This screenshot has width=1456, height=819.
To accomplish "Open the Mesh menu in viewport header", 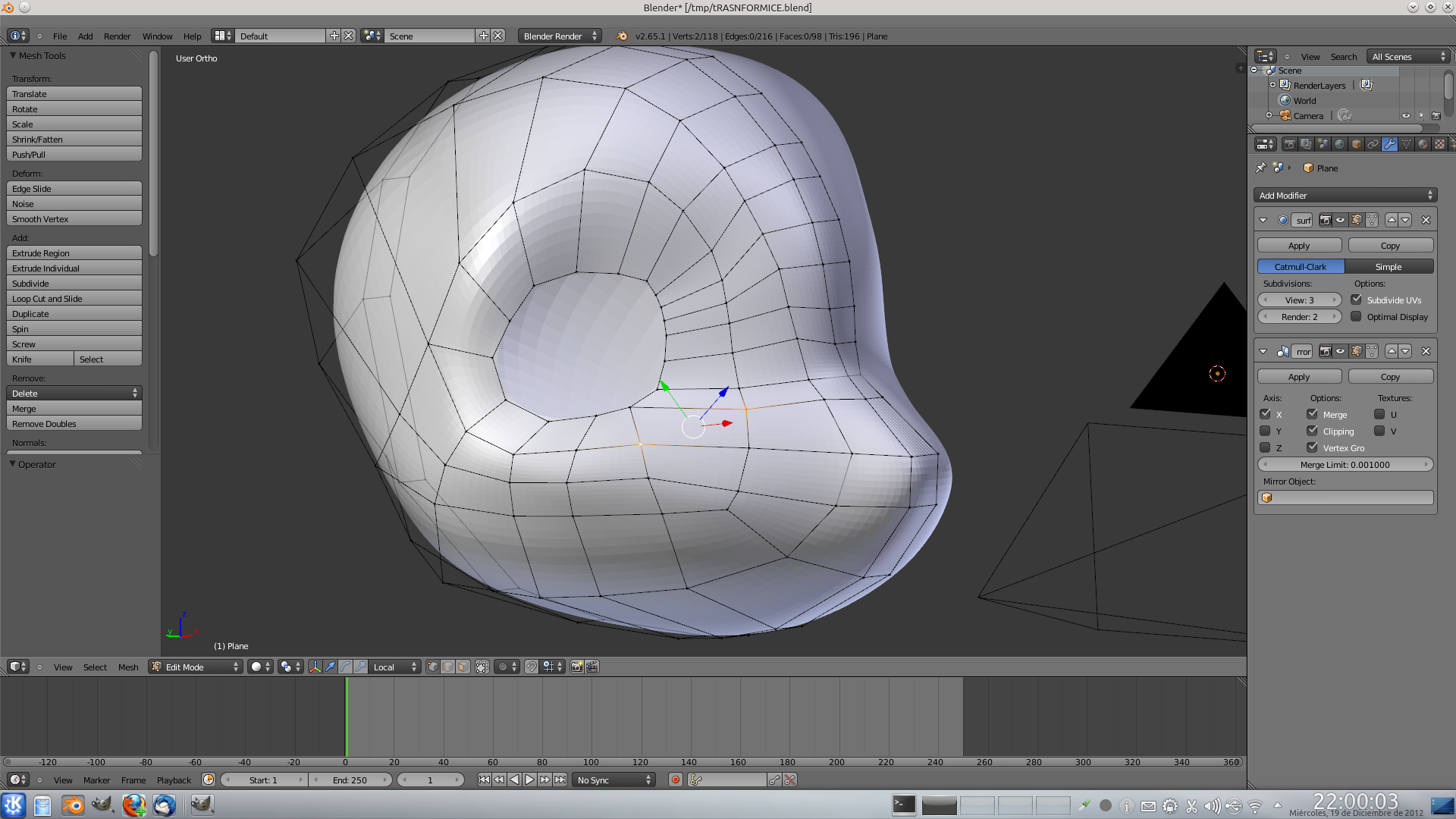I will click(128, 667).
